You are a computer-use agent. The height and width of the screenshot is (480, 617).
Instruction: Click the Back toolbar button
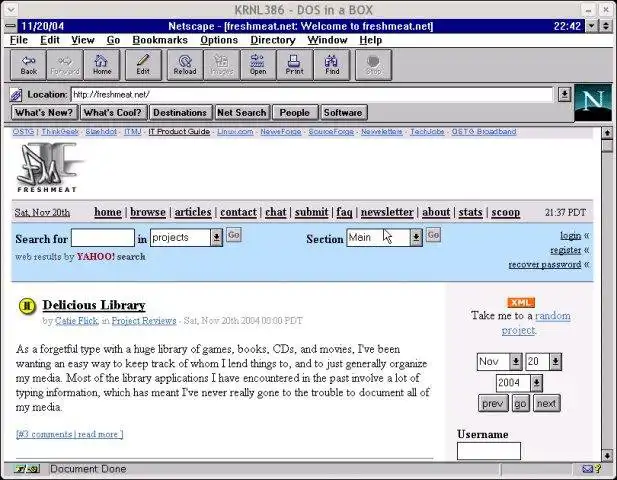coord(28,65)
